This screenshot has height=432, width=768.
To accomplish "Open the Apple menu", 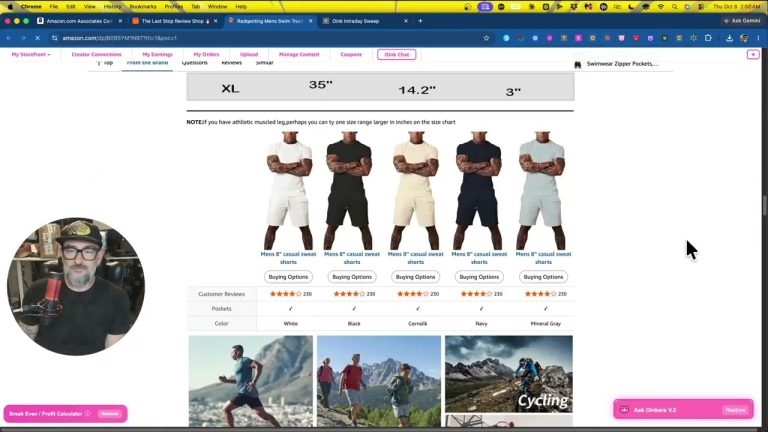I will 10,7.
